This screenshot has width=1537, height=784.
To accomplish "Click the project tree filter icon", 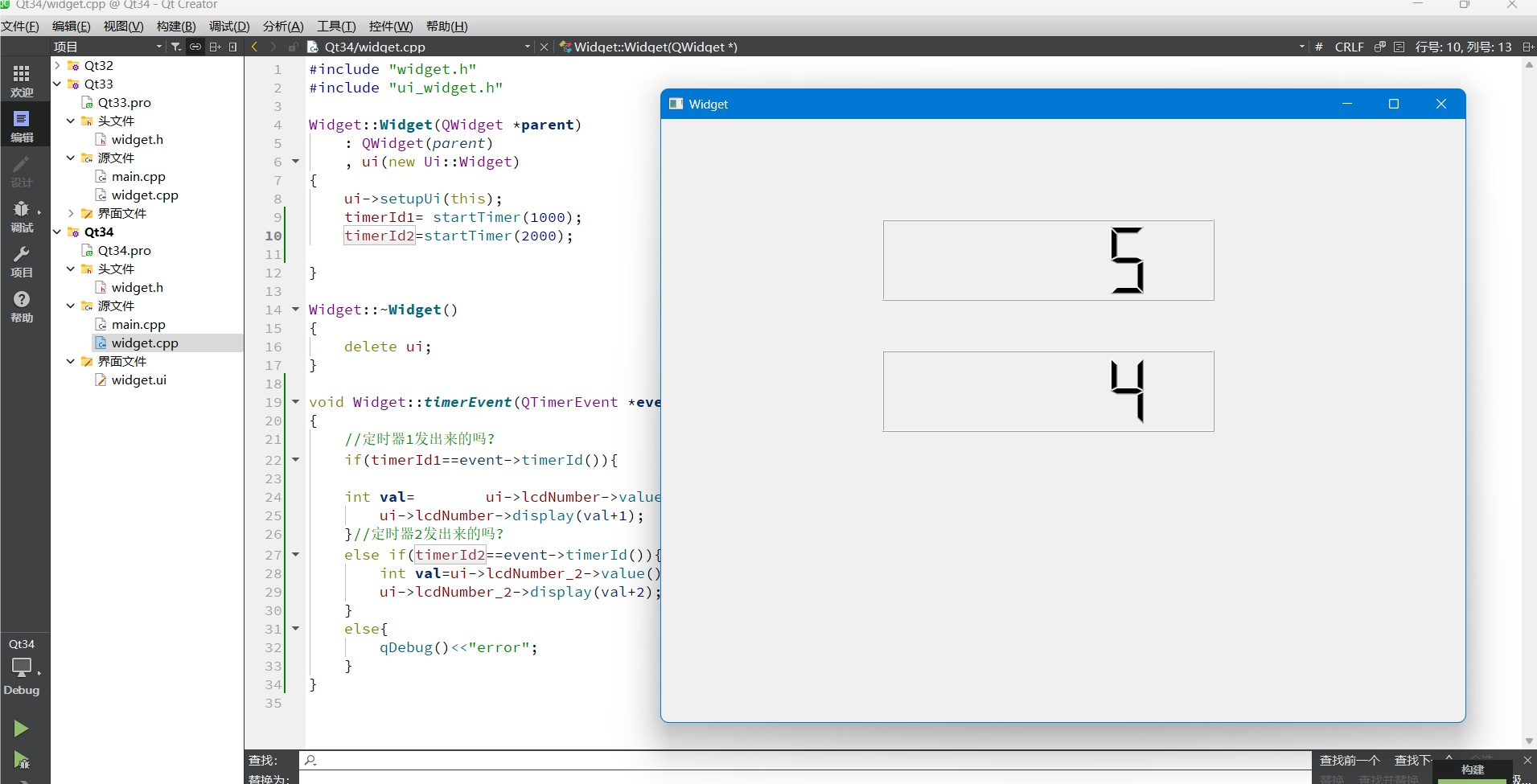I will [176, 47].
